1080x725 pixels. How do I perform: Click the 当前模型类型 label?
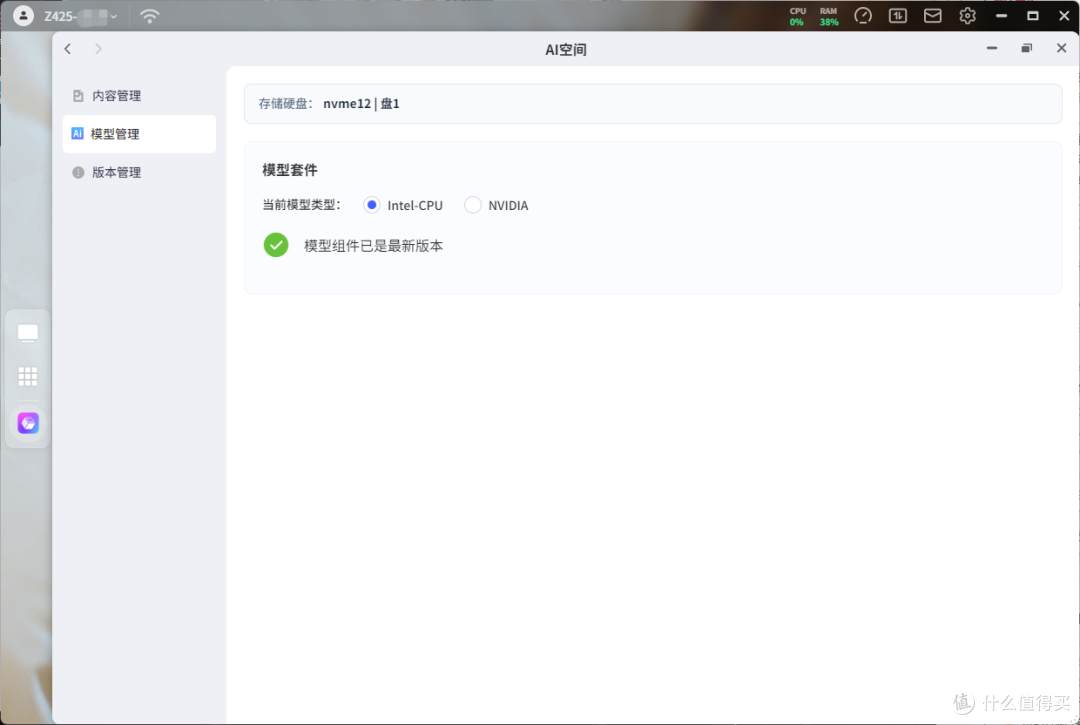point(301,204)
